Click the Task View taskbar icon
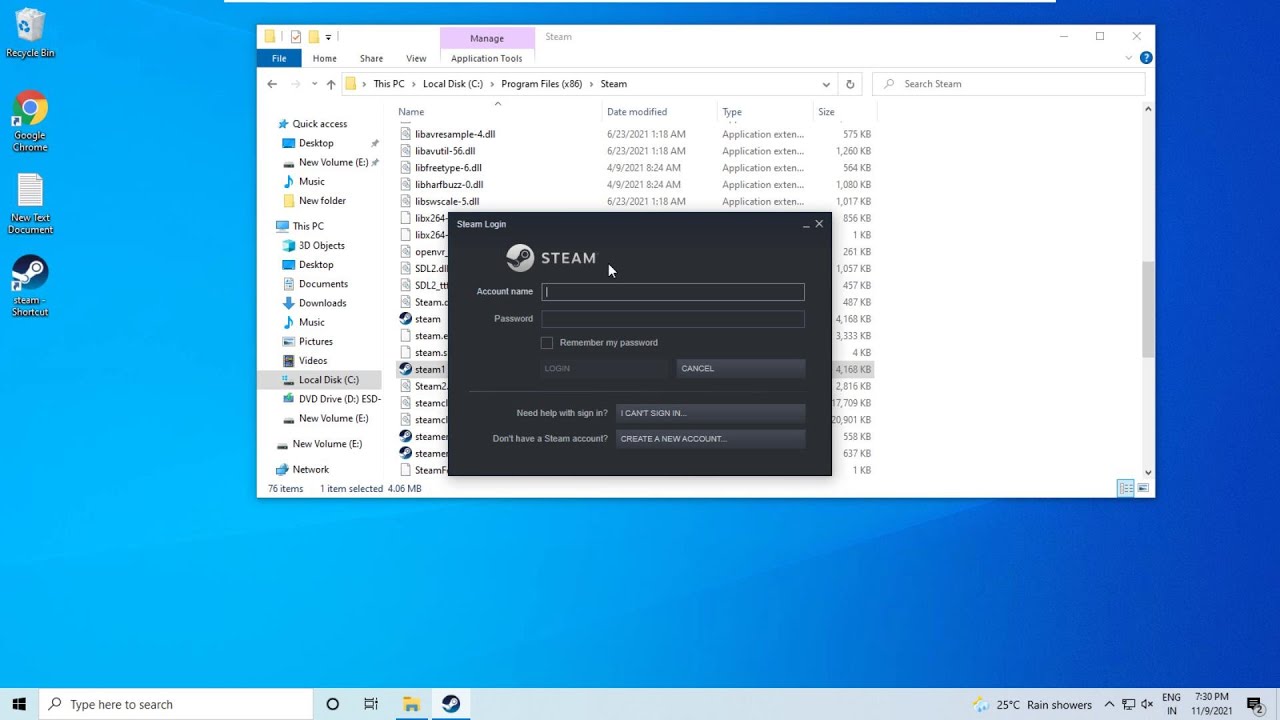 [371, 704]
